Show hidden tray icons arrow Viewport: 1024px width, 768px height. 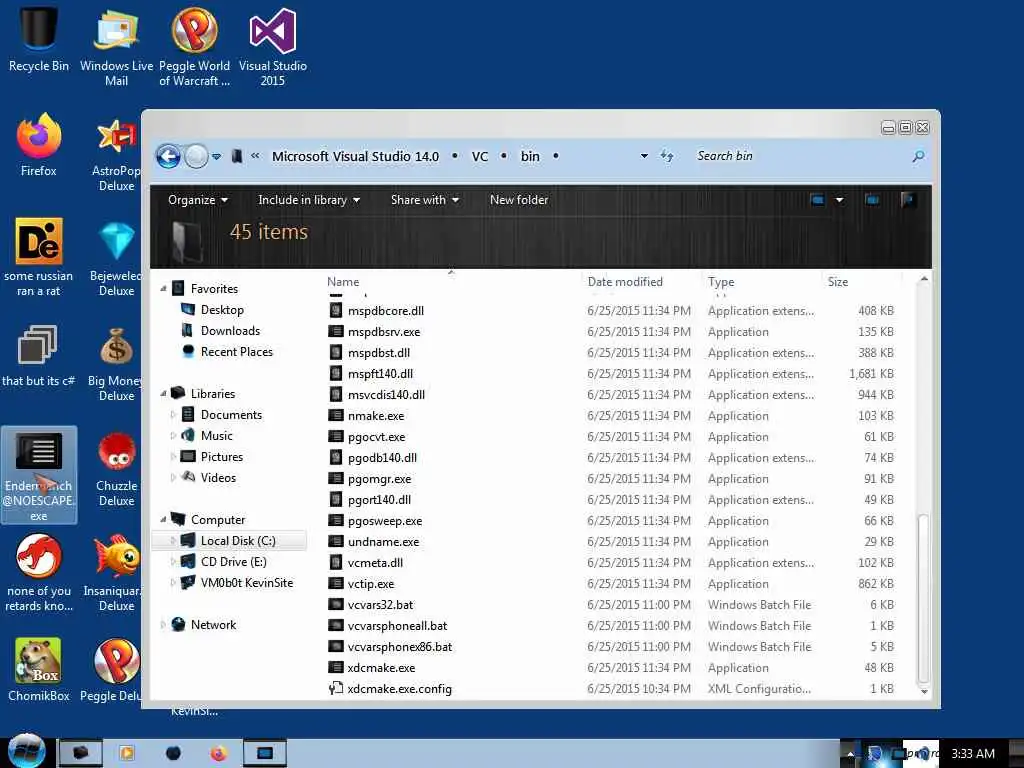[849, 754]
